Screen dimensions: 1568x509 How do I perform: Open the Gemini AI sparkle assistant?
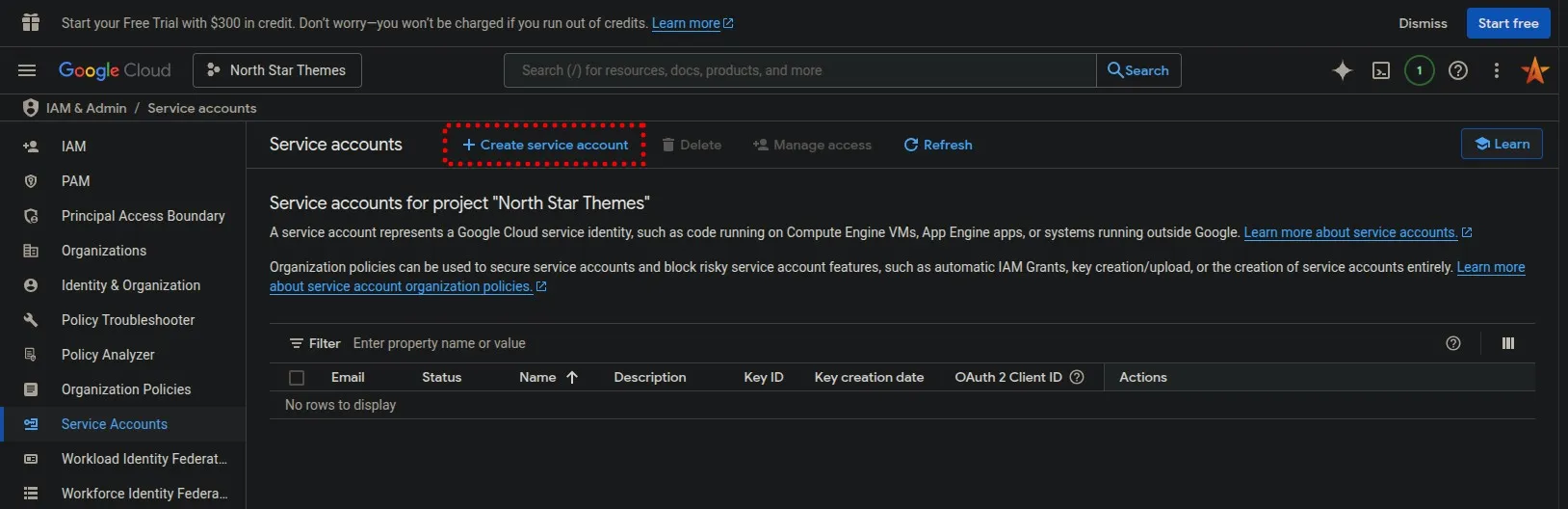pos(1343,70)
